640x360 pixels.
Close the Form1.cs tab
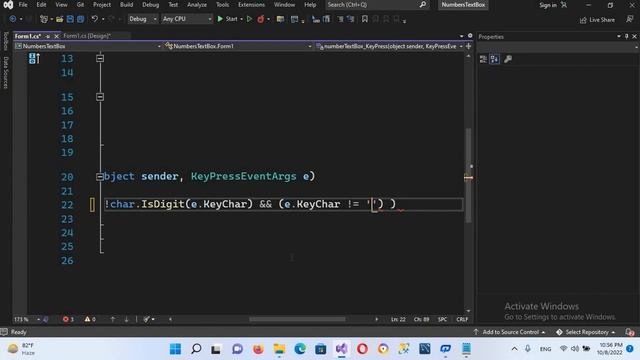point(57,36)
